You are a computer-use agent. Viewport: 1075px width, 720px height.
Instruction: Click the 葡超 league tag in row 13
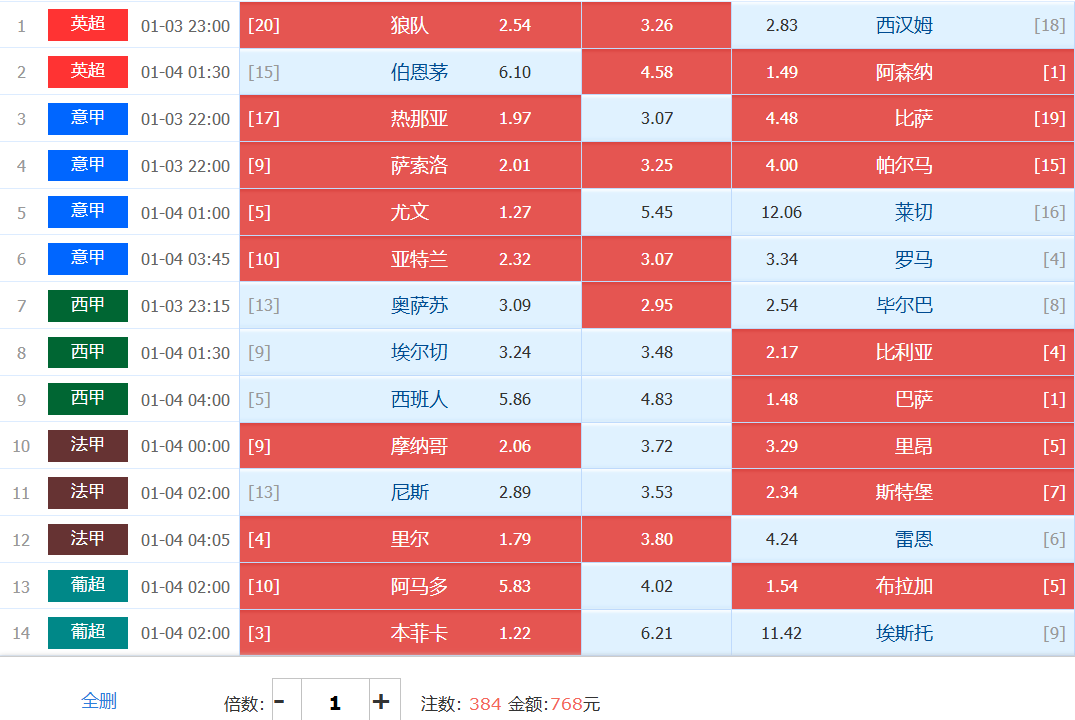pyautogui.click(x=88, y=586)
